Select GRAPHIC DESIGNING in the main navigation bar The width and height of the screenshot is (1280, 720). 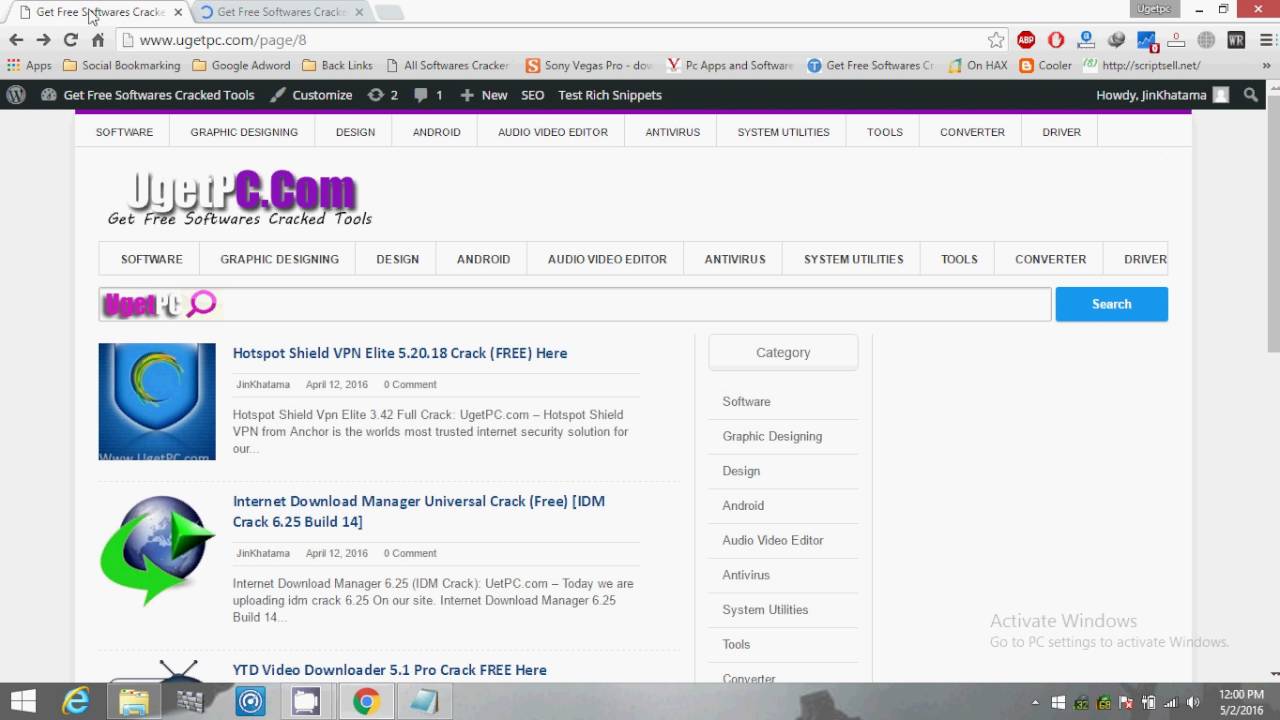(x=279, y=259)
